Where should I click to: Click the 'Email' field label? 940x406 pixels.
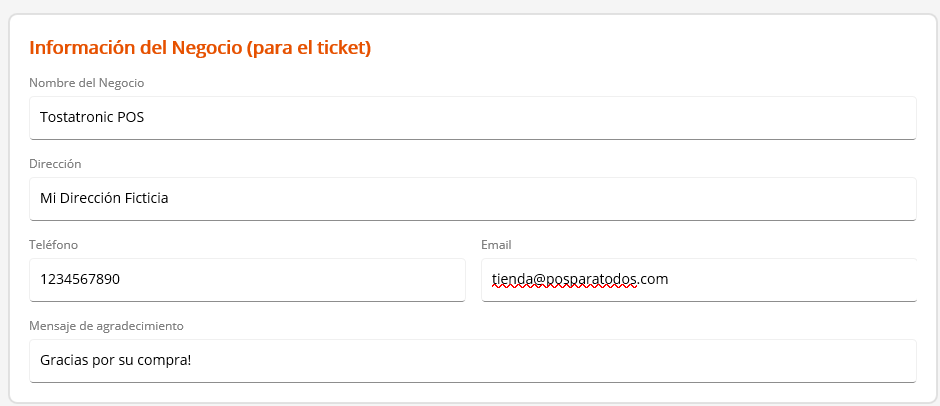496,244
